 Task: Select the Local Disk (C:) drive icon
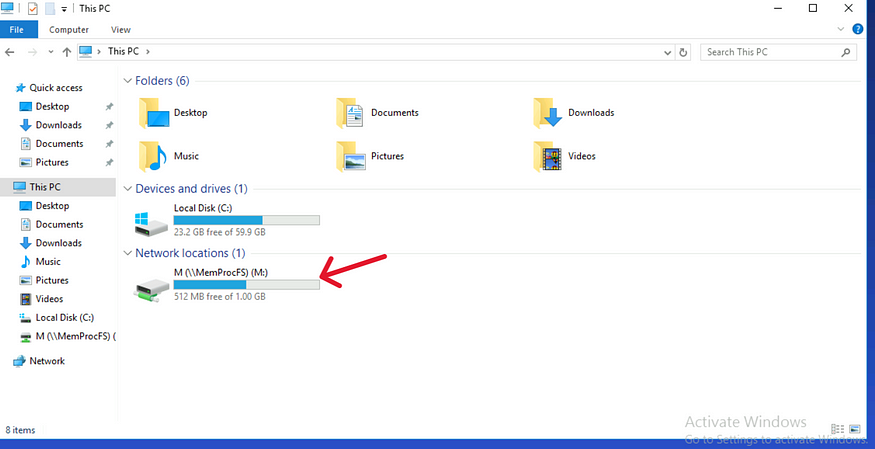pyautogui.click(x=151, y=223)
